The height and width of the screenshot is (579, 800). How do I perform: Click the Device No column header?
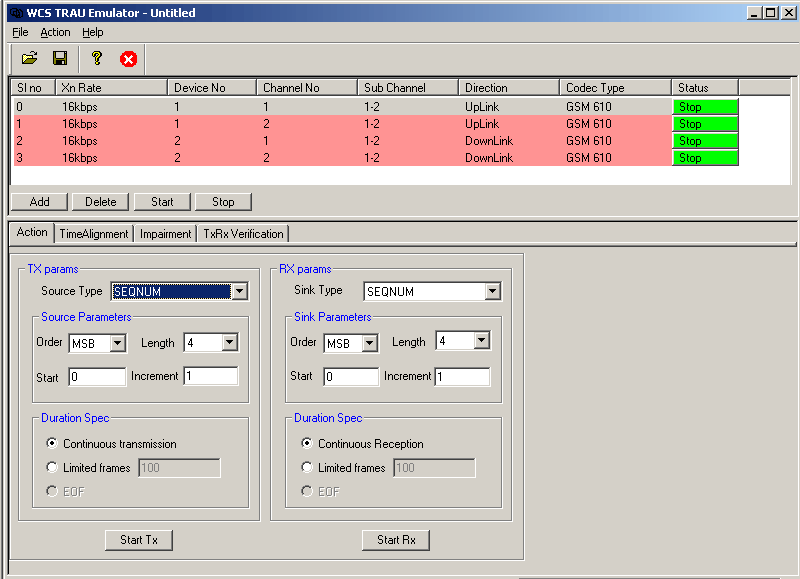click(212, 88)
